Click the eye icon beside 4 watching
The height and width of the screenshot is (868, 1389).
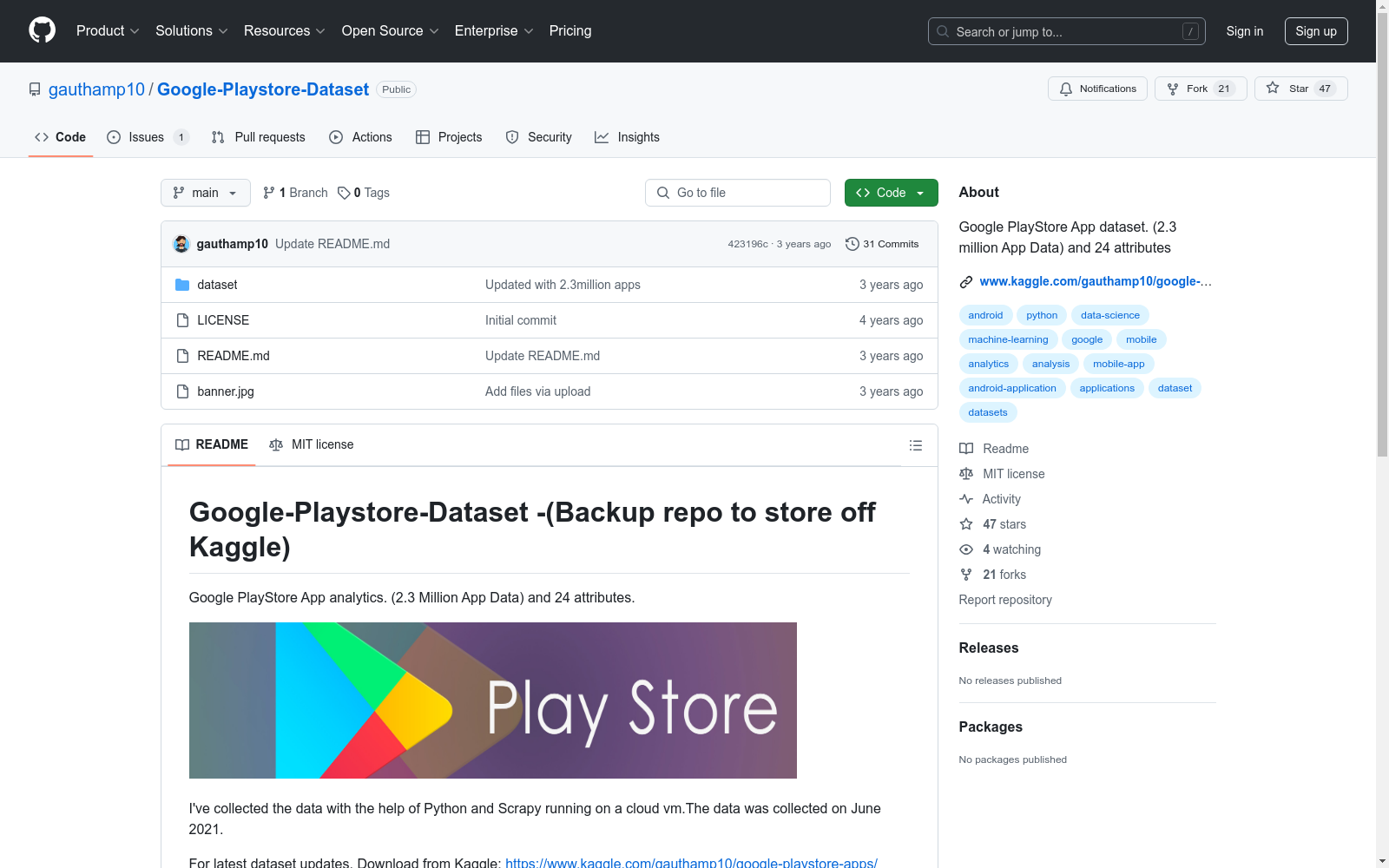coord(966,549)
